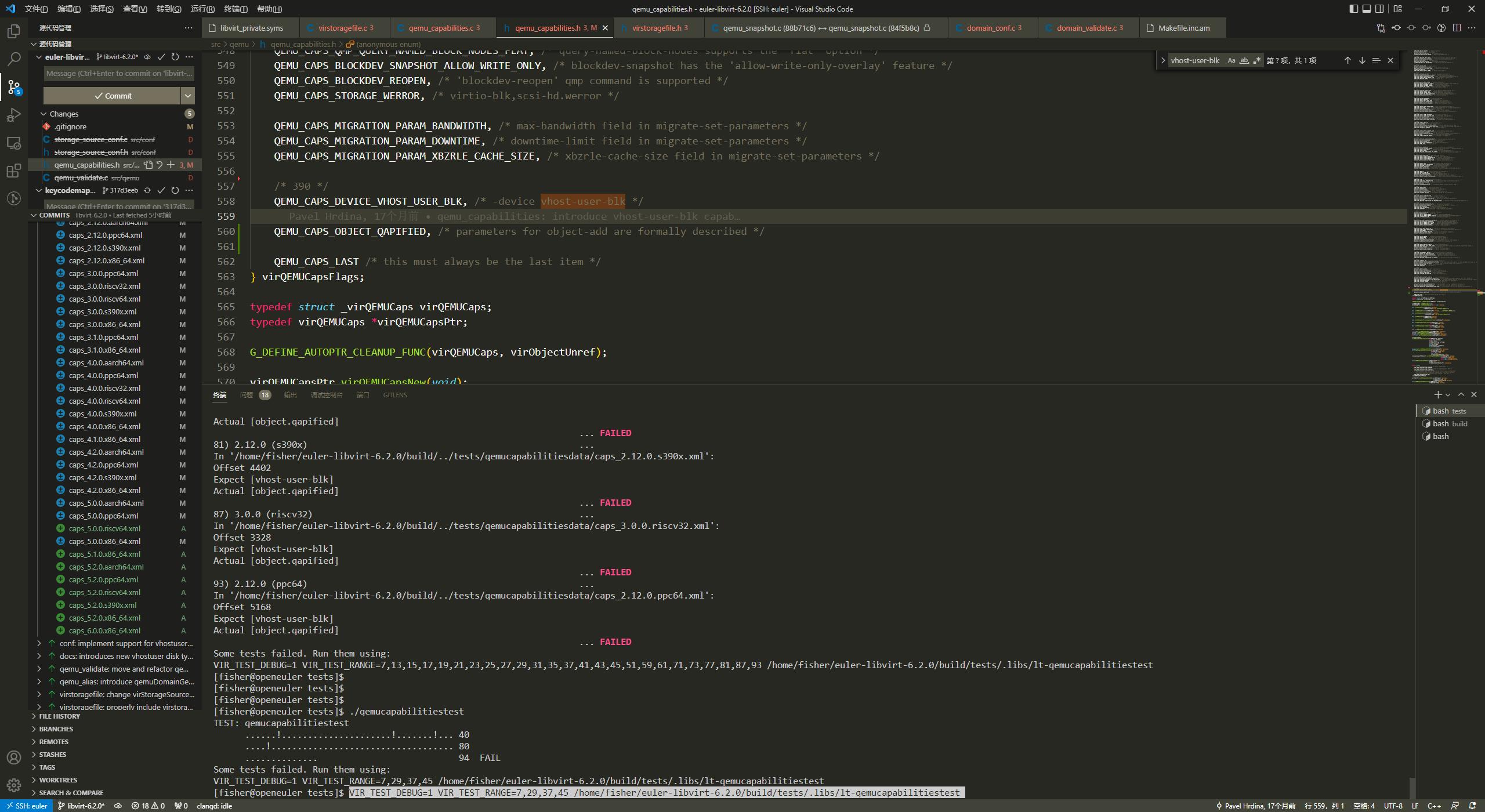Viewport: 1485px width, 812px height.
Task: Open the editor More Actions ellipsis menu
Action: pos(1472,28)
